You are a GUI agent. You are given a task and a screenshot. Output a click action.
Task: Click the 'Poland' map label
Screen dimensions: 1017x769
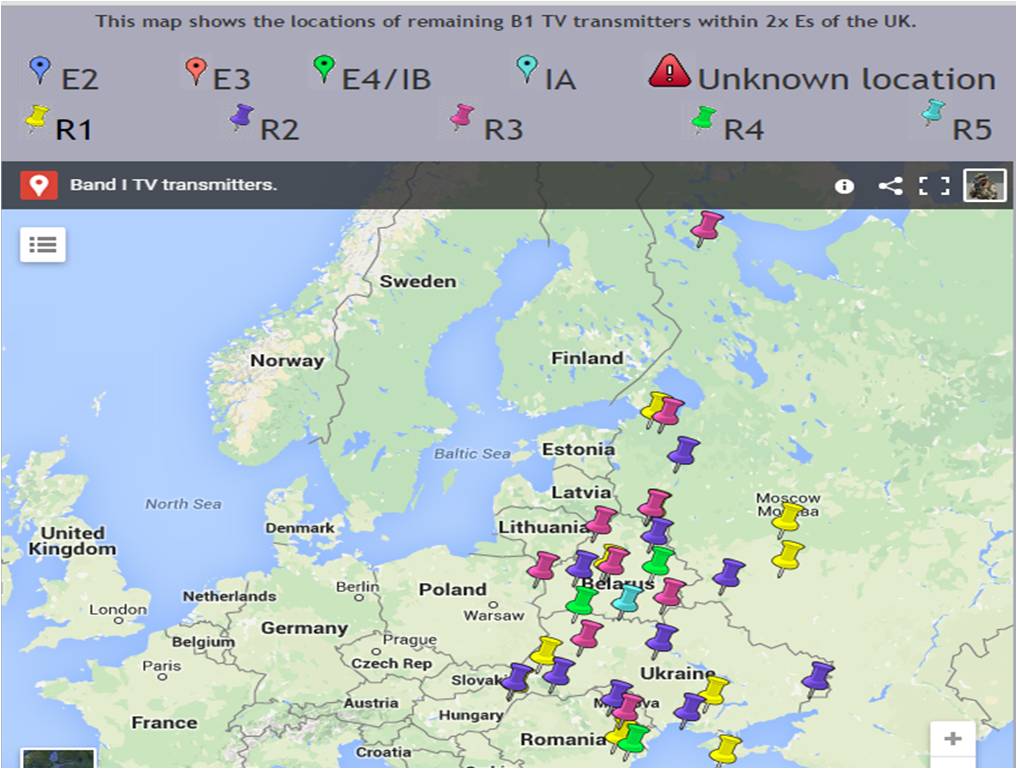tap(452, 589)
